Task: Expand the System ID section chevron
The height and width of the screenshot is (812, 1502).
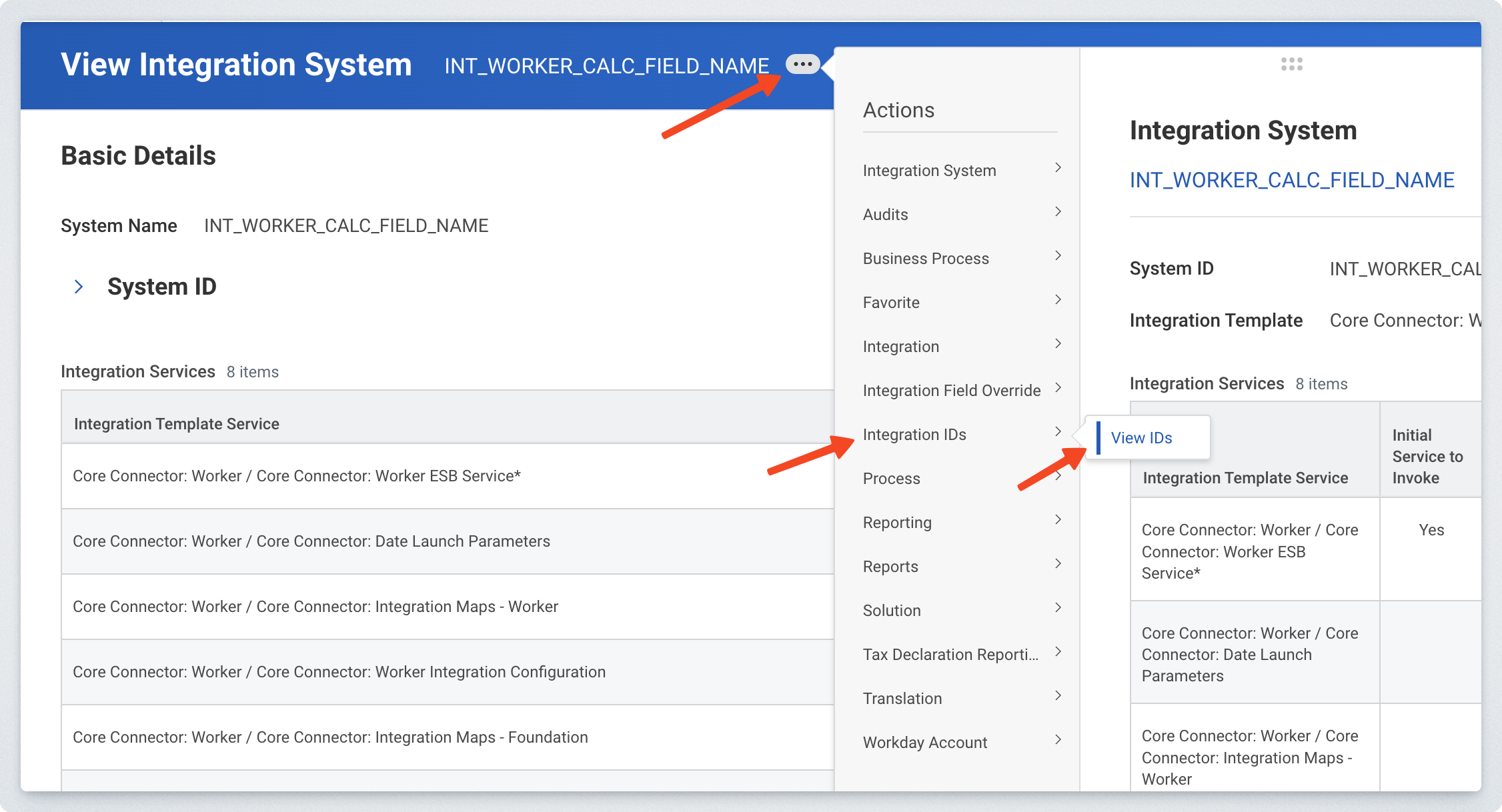Action: click(x=79, y=287)
